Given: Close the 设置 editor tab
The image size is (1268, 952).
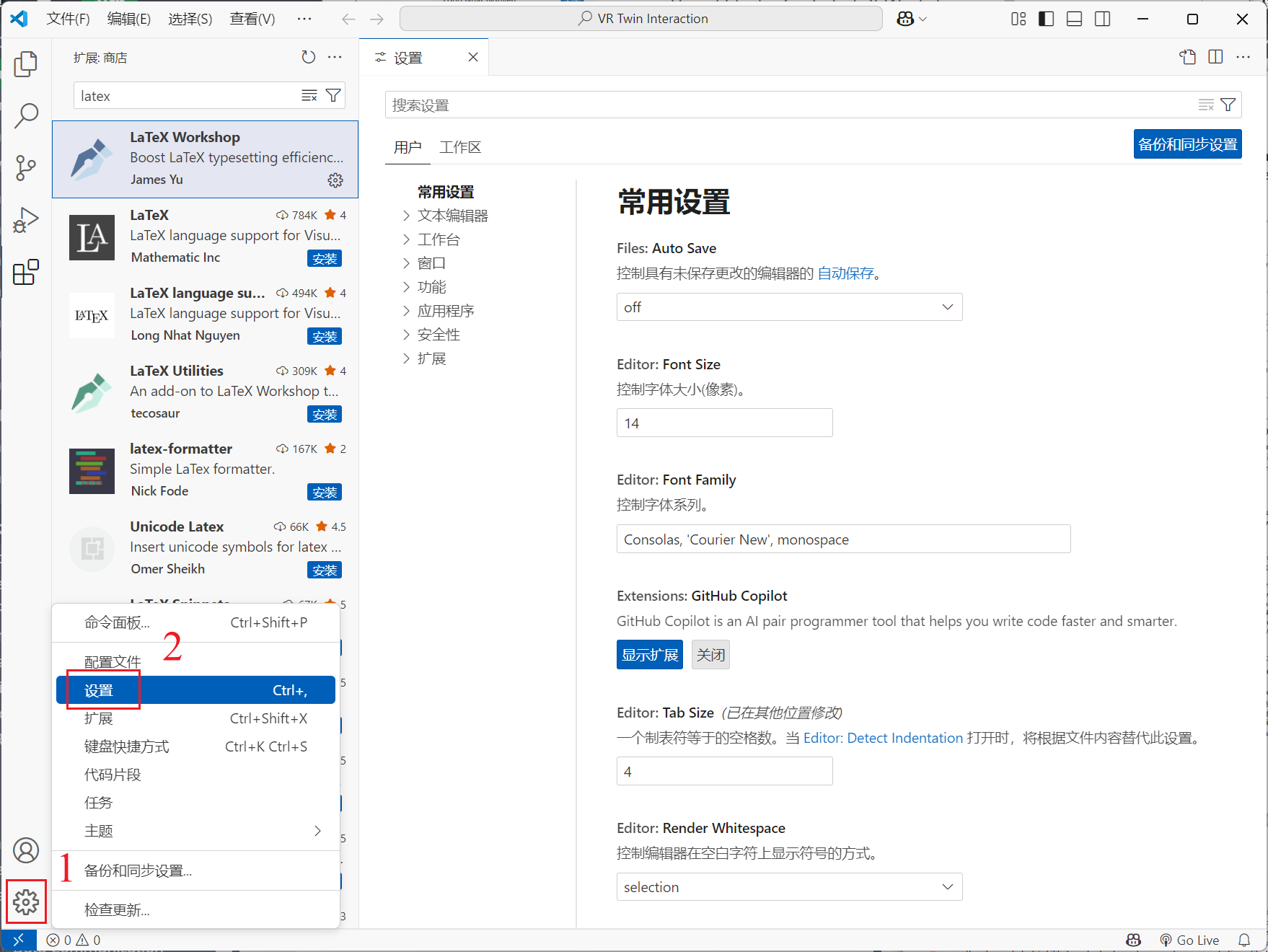Looking at the screenshot, I should click(x=473, y=57).
